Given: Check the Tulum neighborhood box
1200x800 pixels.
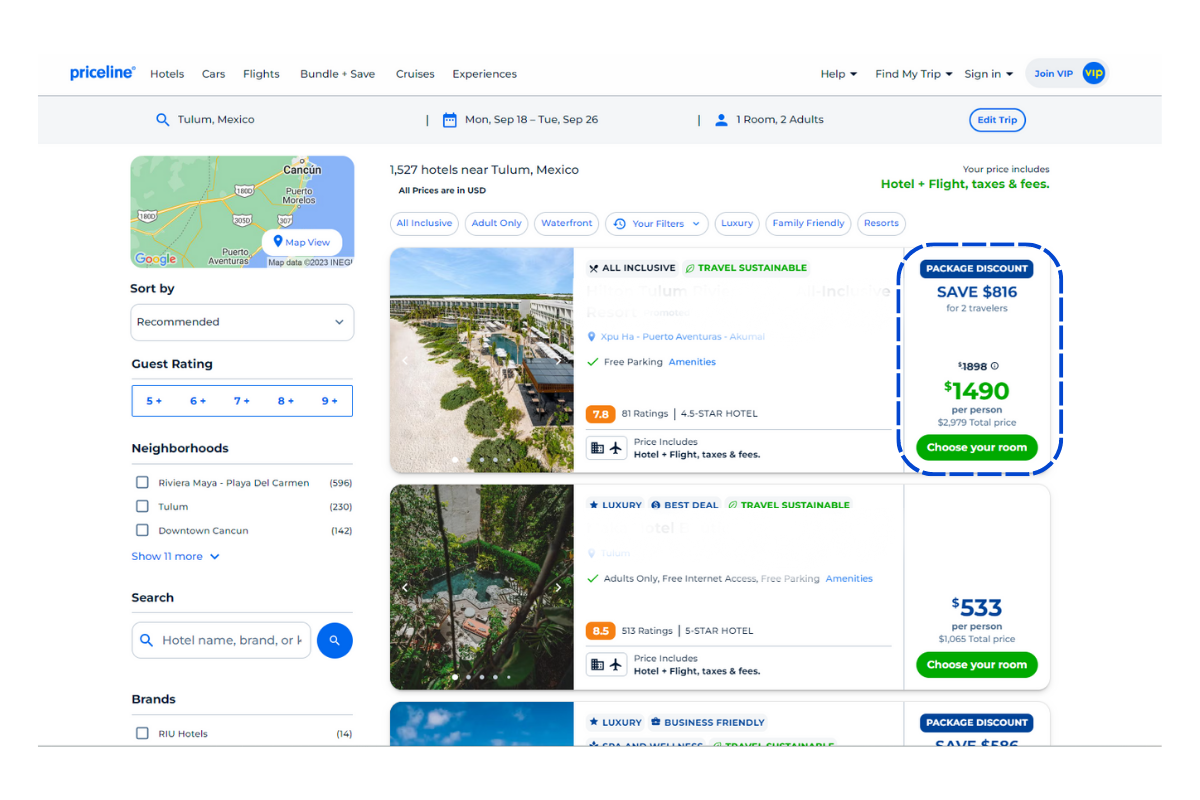Looking at the screenshot, I should coord(142,506).
